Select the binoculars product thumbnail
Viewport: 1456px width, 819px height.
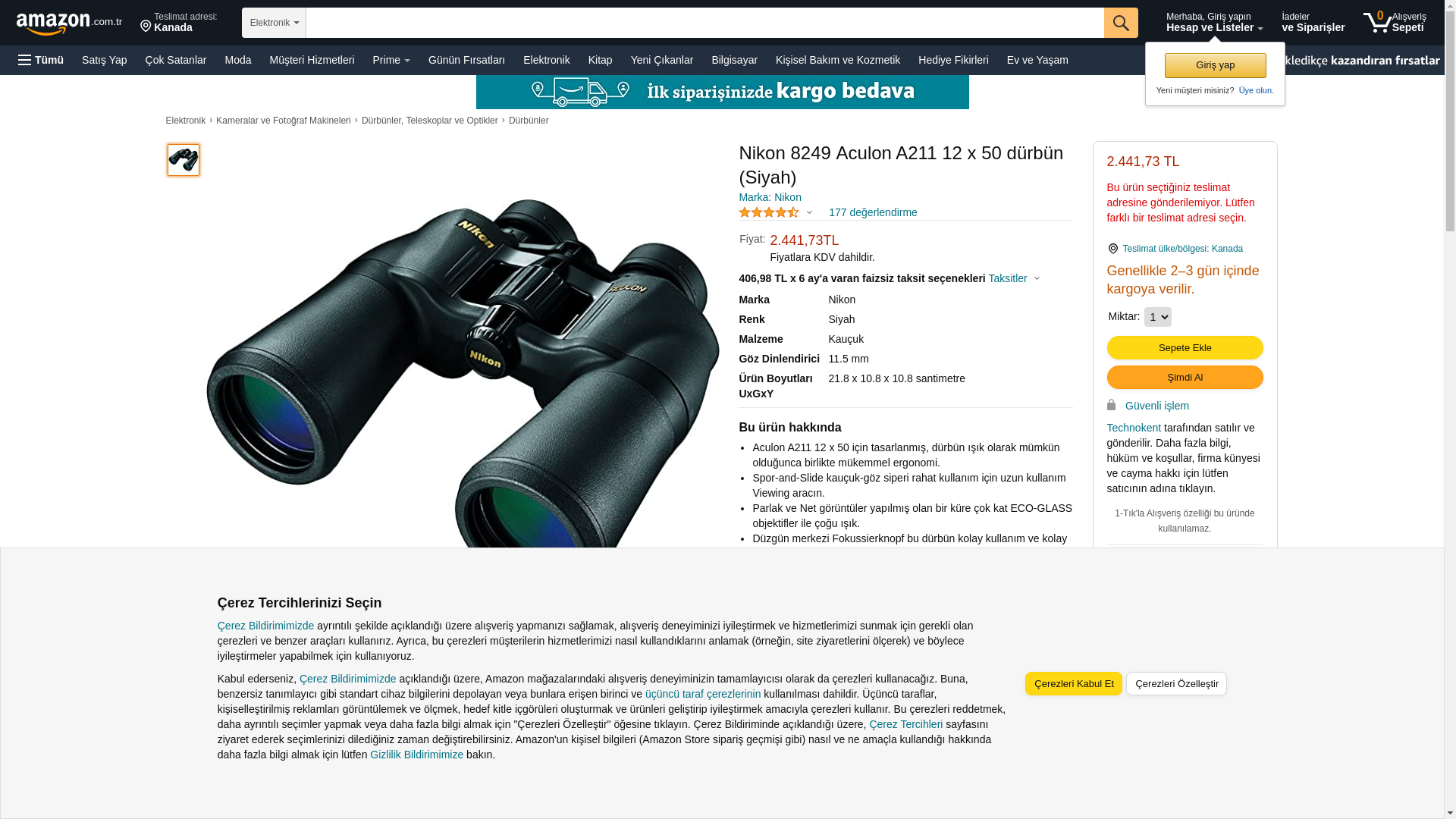click(184, 160)
